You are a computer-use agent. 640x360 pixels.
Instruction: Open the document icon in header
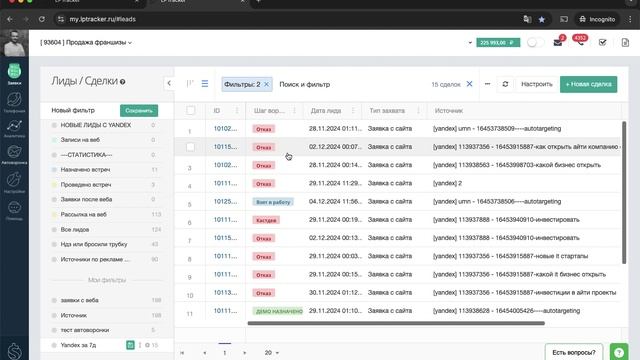(x=625, y=42)
